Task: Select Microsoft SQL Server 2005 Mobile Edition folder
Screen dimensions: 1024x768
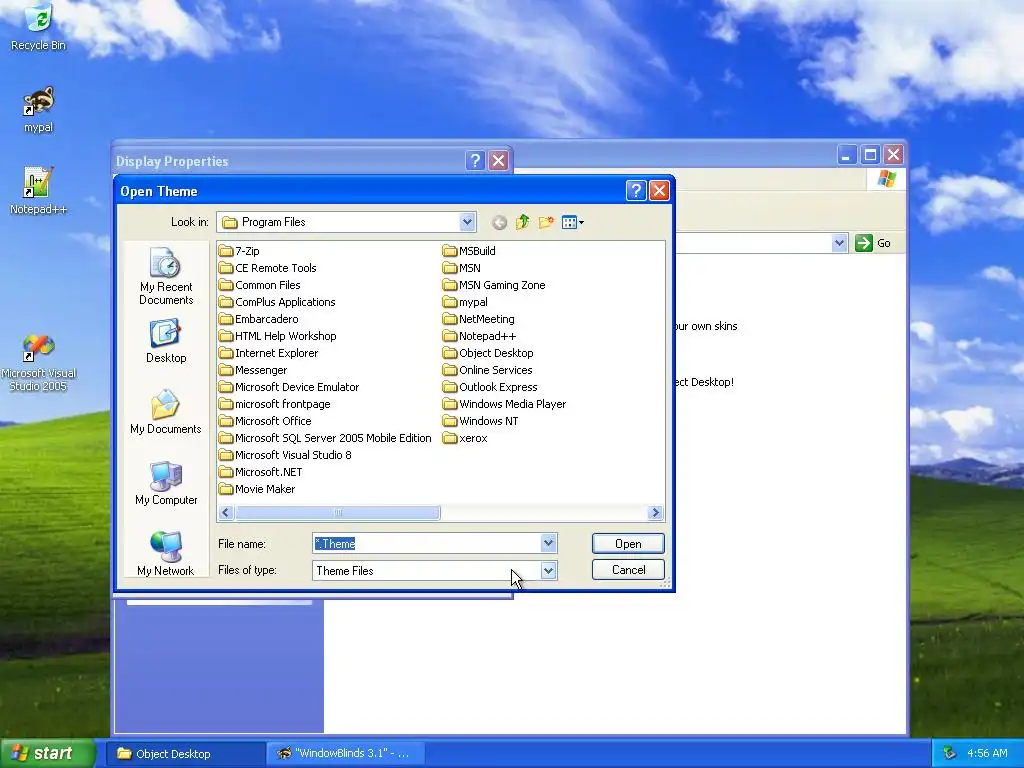Action: tap(325, 438)
